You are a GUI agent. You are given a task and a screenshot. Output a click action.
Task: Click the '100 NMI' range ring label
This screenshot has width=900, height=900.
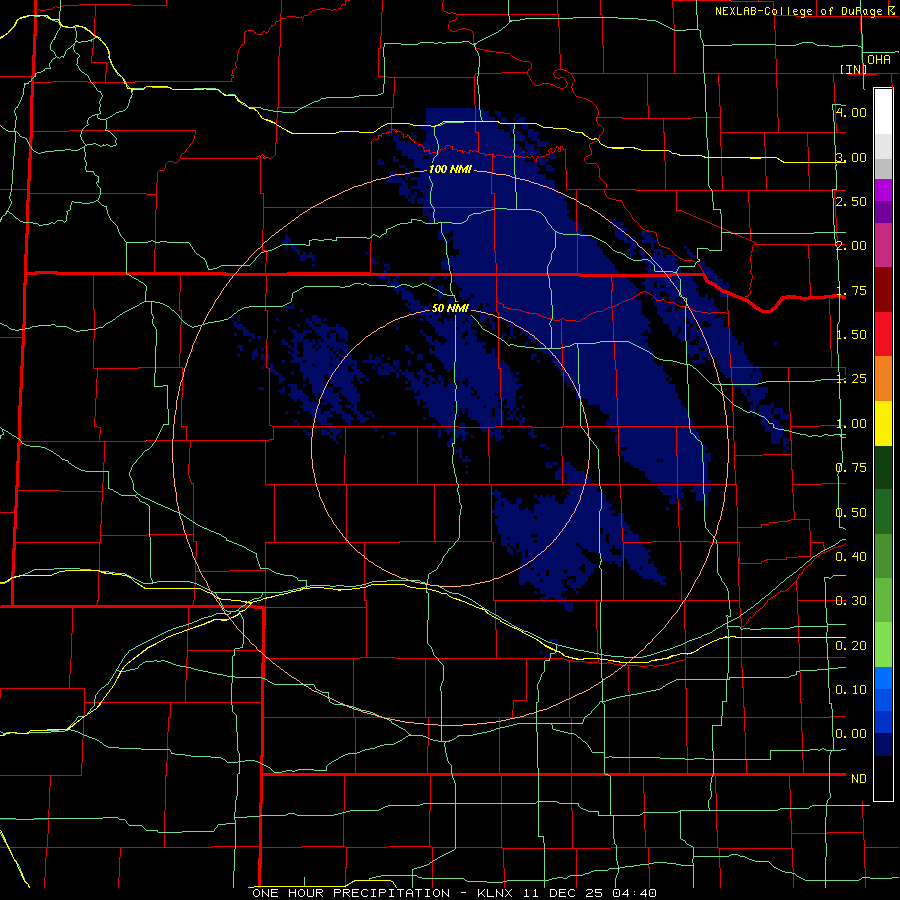(450, 169)
